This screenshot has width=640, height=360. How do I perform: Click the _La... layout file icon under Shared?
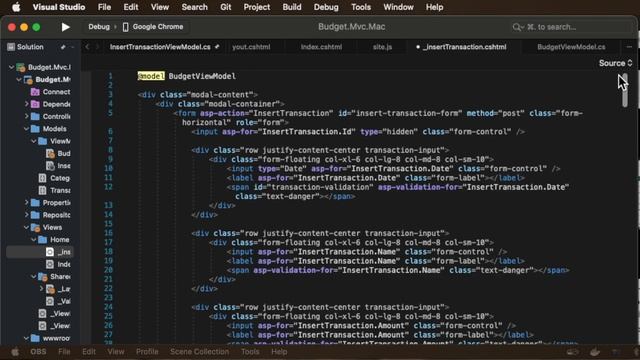(x=50, y=289)
